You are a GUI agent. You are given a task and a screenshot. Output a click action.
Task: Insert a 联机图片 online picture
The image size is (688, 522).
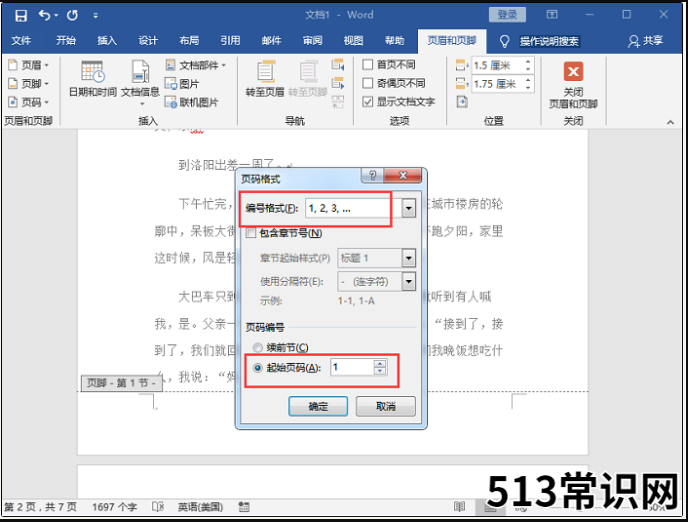[x=192, y=102]
